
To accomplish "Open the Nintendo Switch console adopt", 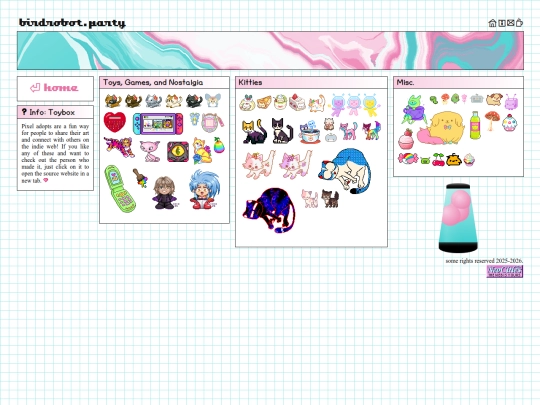I will pos(158,123).
